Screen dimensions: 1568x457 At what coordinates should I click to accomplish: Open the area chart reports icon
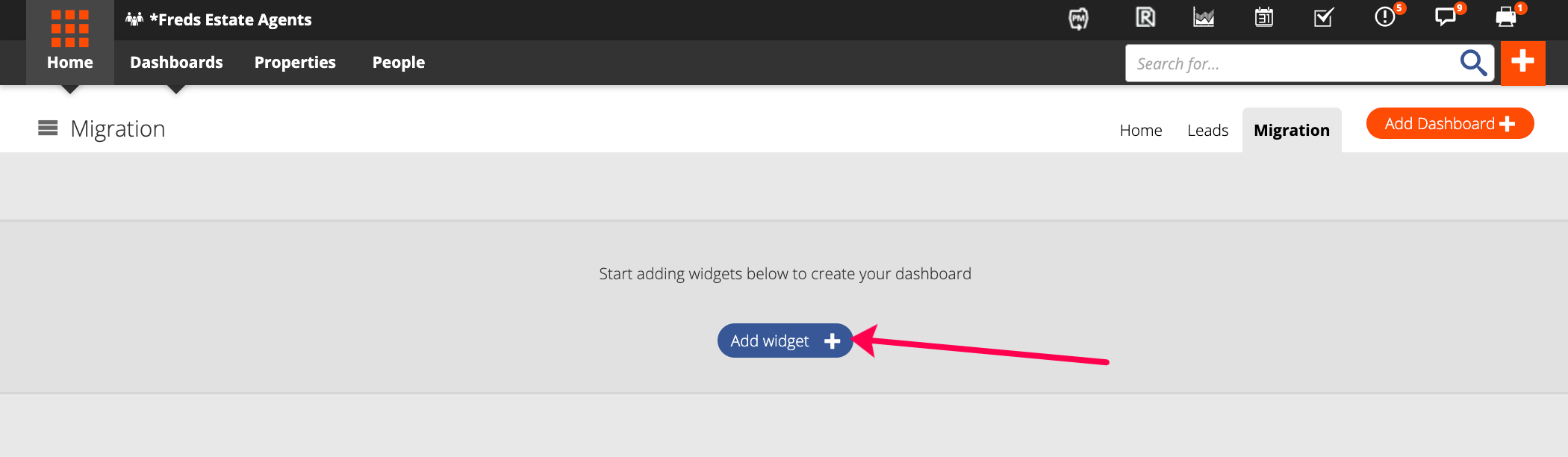1204,17
